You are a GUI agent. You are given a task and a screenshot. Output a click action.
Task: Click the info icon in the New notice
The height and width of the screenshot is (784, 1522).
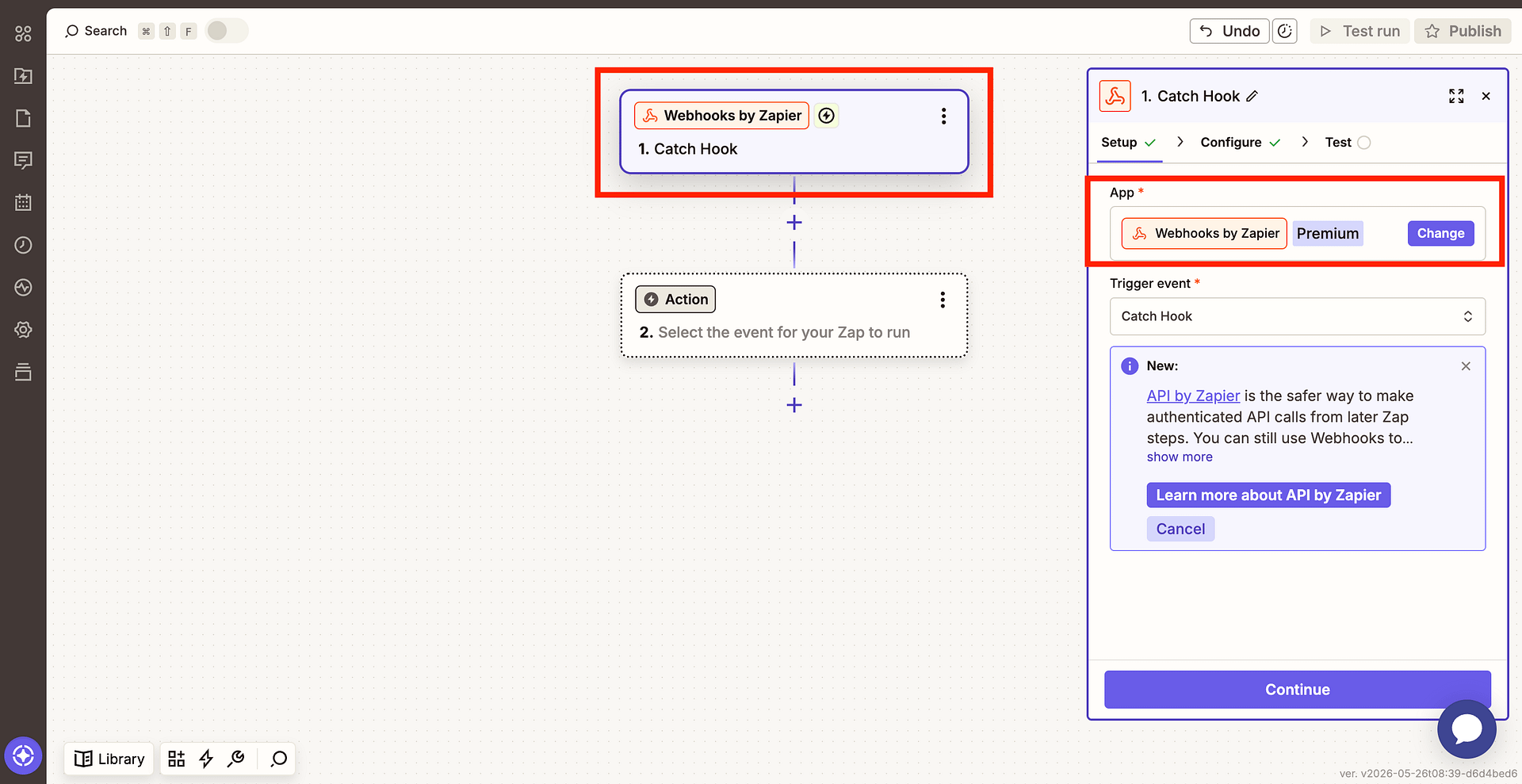[1130, 366]
